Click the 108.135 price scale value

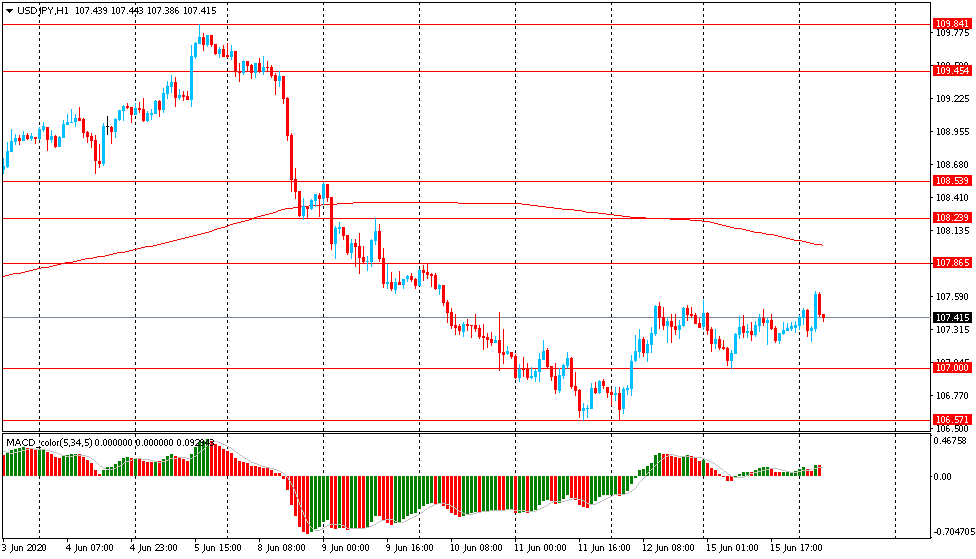point(952,230)
